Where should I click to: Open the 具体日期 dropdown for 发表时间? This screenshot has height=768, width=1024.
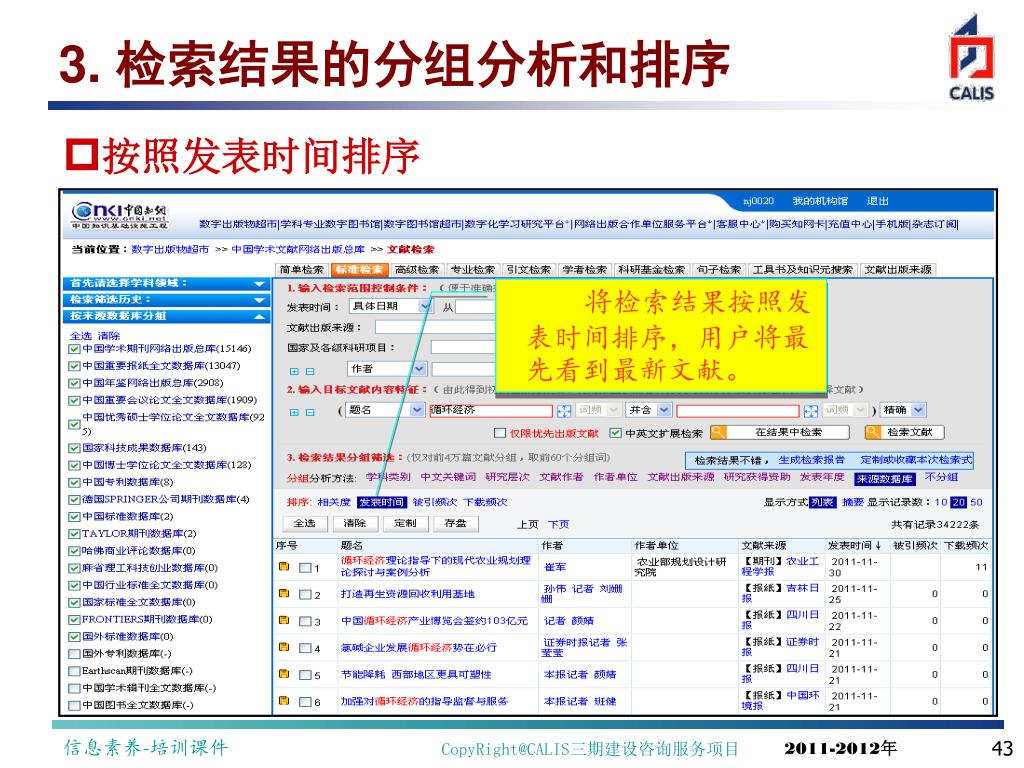pyautogui.click(x=425, y=306)
